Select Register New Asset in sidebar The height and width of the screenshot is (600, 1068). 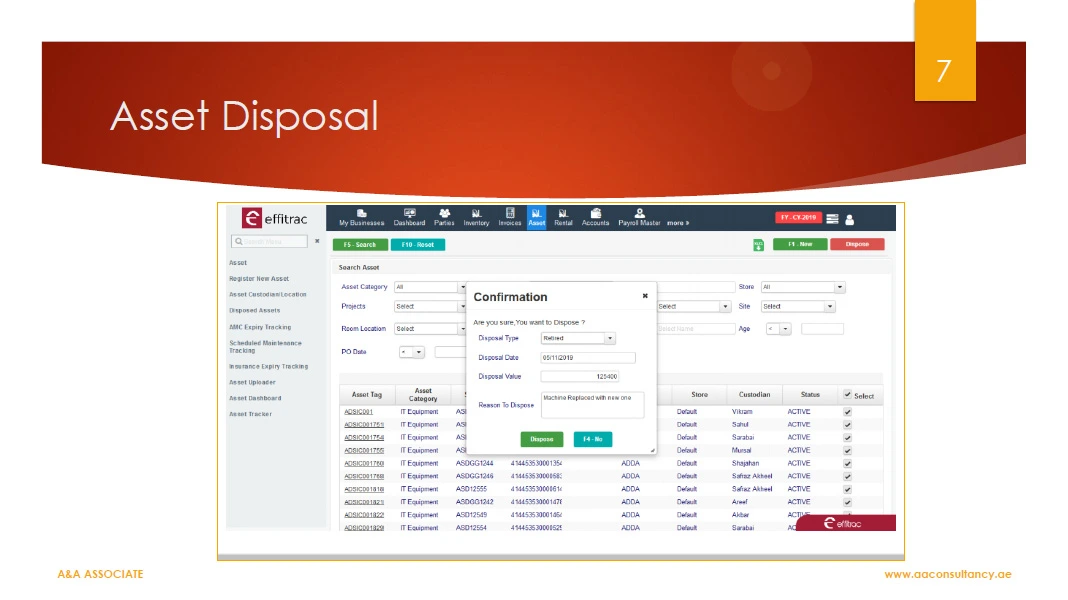259,279
